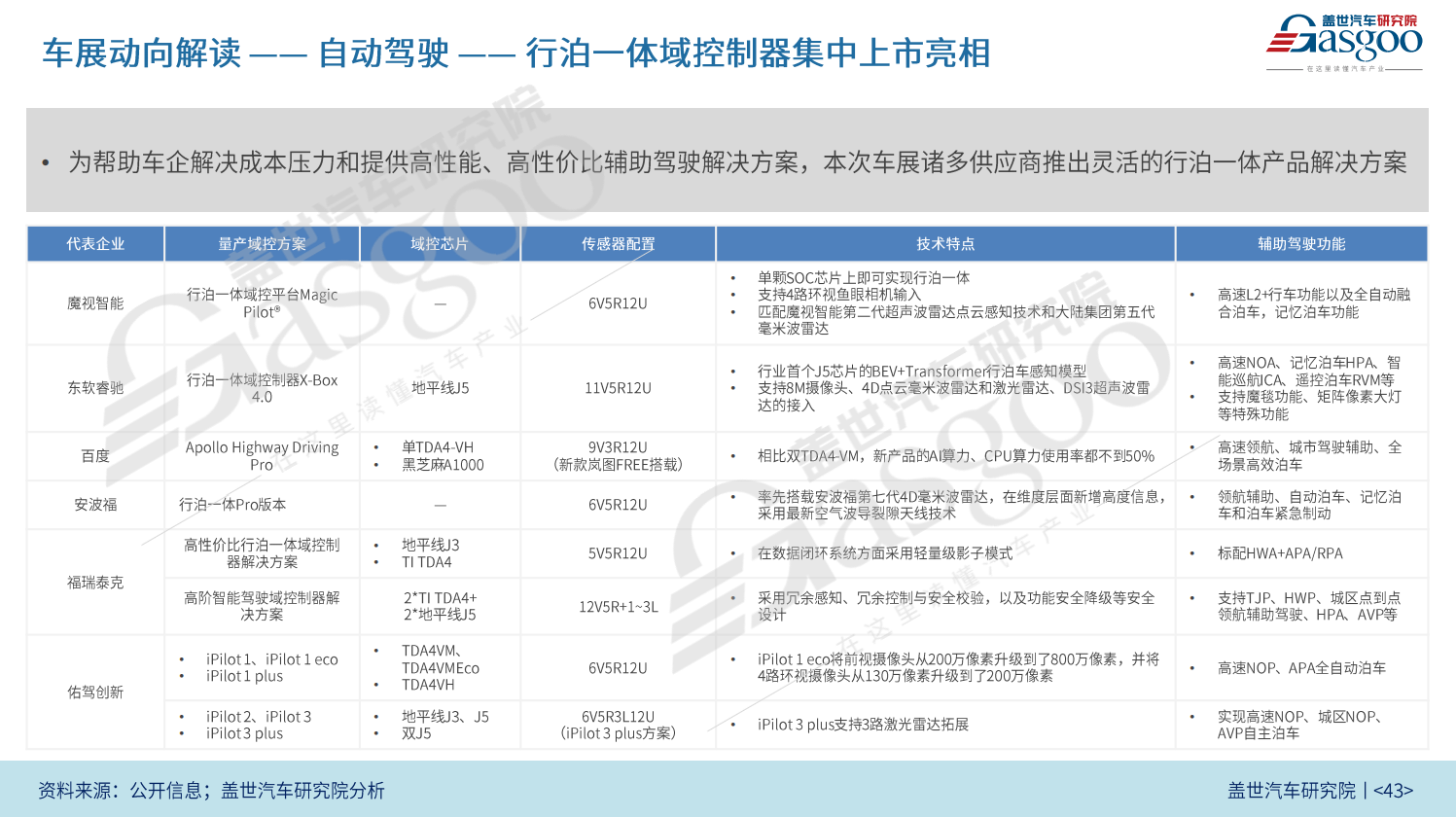Viewport: 1456px width, 817px height.
Task: Click the 高速L2+行车功能 function text
Action: (x=1314, y=303)
